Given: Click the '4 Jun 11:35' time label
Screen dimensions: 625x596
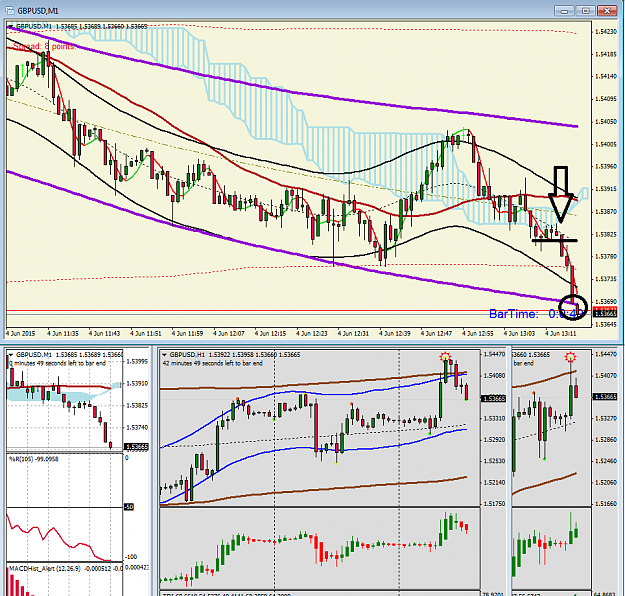Looking at the screenshot, I should tap(63, 333).
